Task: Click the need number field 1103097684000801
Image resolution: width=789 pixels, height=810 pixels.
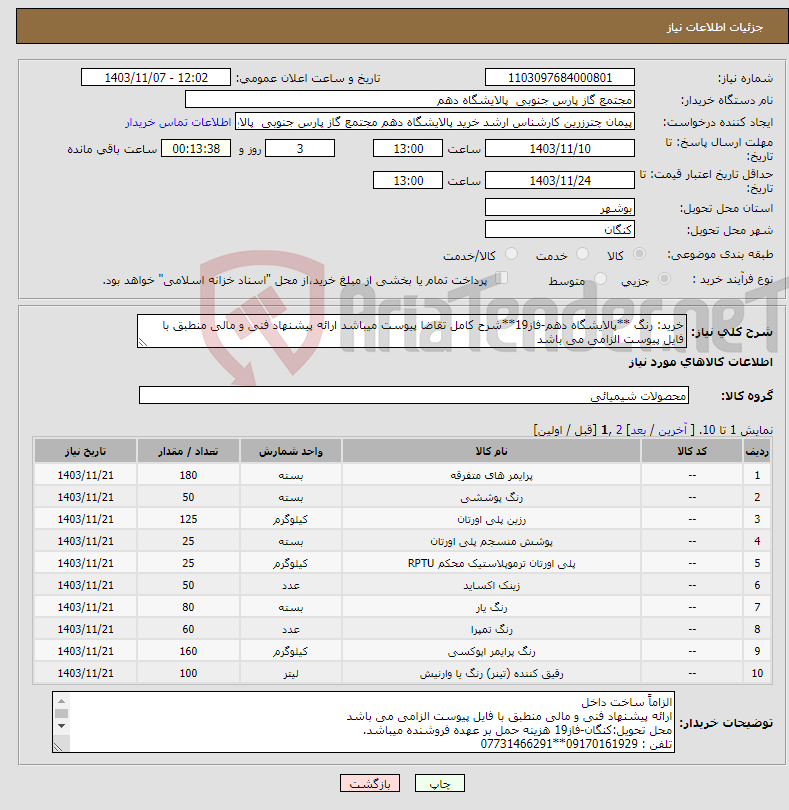Action: click(560, 77)
